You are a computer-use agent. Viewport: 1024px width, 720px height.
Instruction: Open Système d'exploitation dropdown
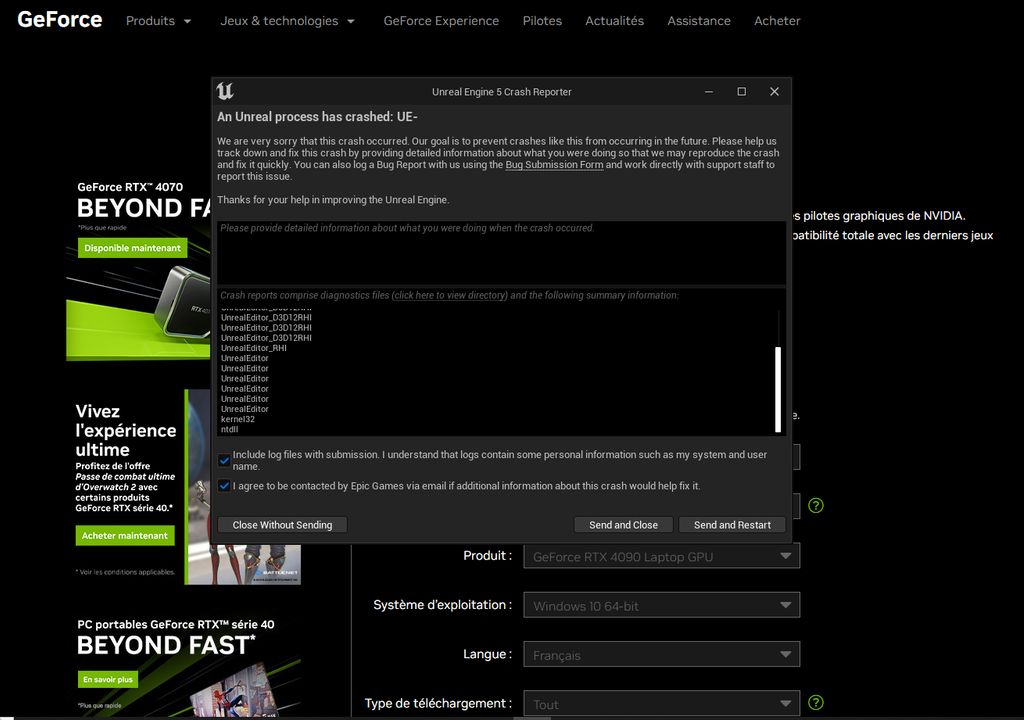point(662,606)
